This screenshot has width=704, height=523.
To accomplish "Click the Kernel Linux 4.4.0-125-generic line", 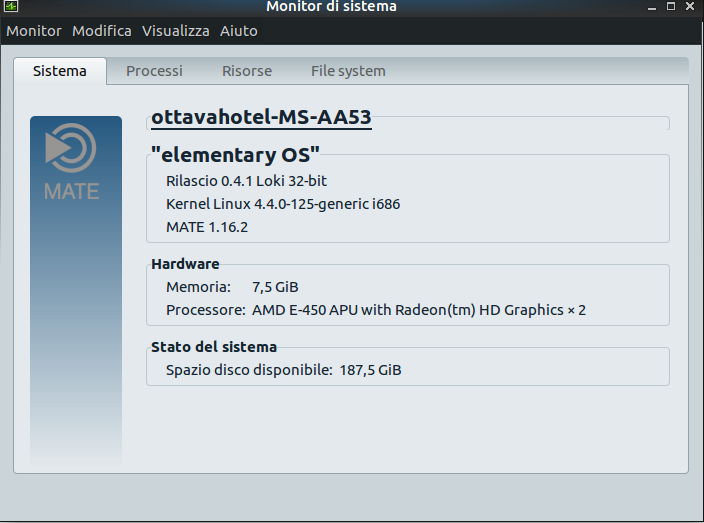I will 283,204.
